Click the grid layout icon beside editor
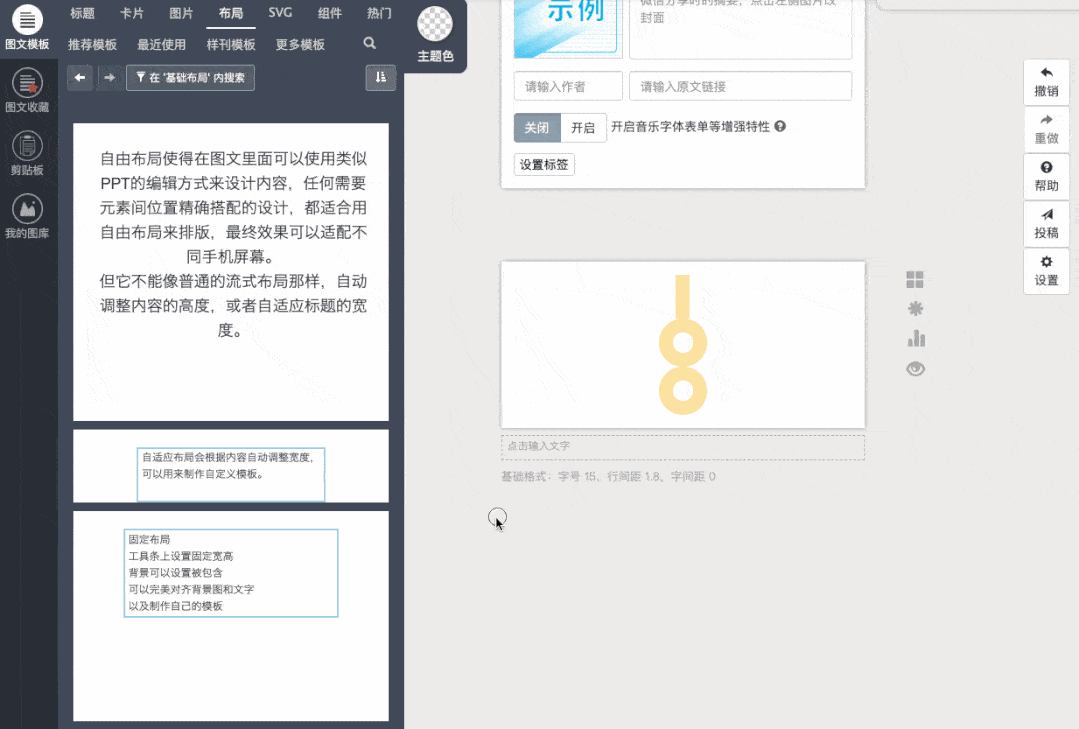This screenshot has width=1079, height=729. point(915,280)
